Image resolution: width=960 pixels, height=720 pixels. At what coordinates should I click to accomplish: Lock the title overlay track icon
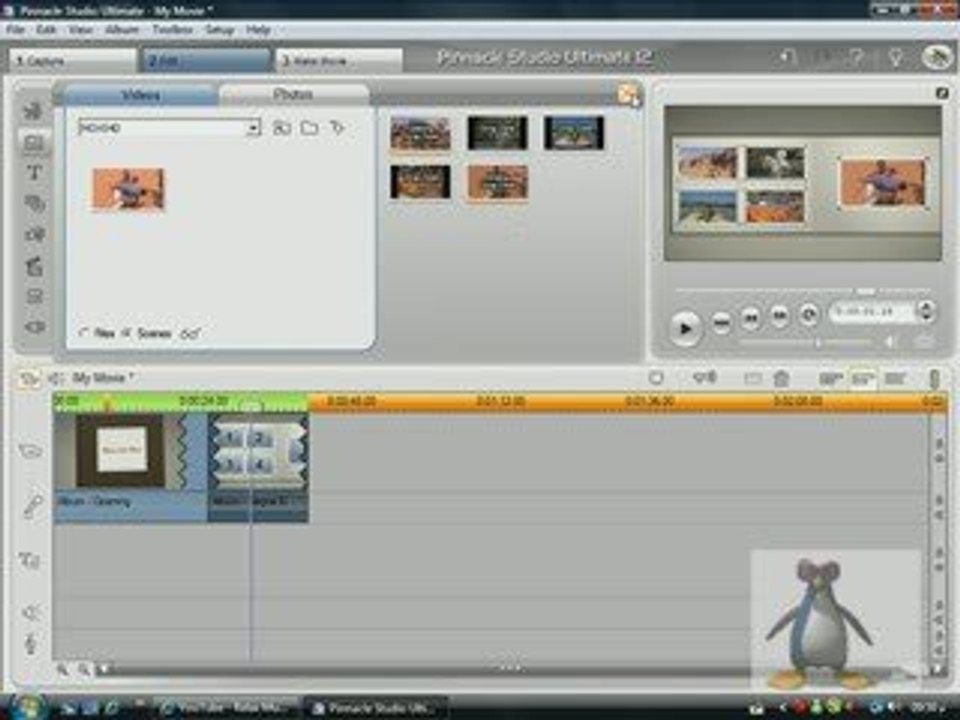click(x=29, y=560)
